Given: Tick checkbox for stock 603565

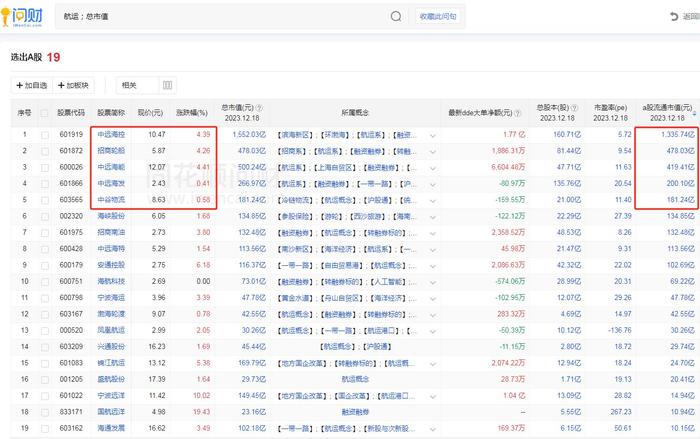Looking at the screenshot, I should click(45, 200).
